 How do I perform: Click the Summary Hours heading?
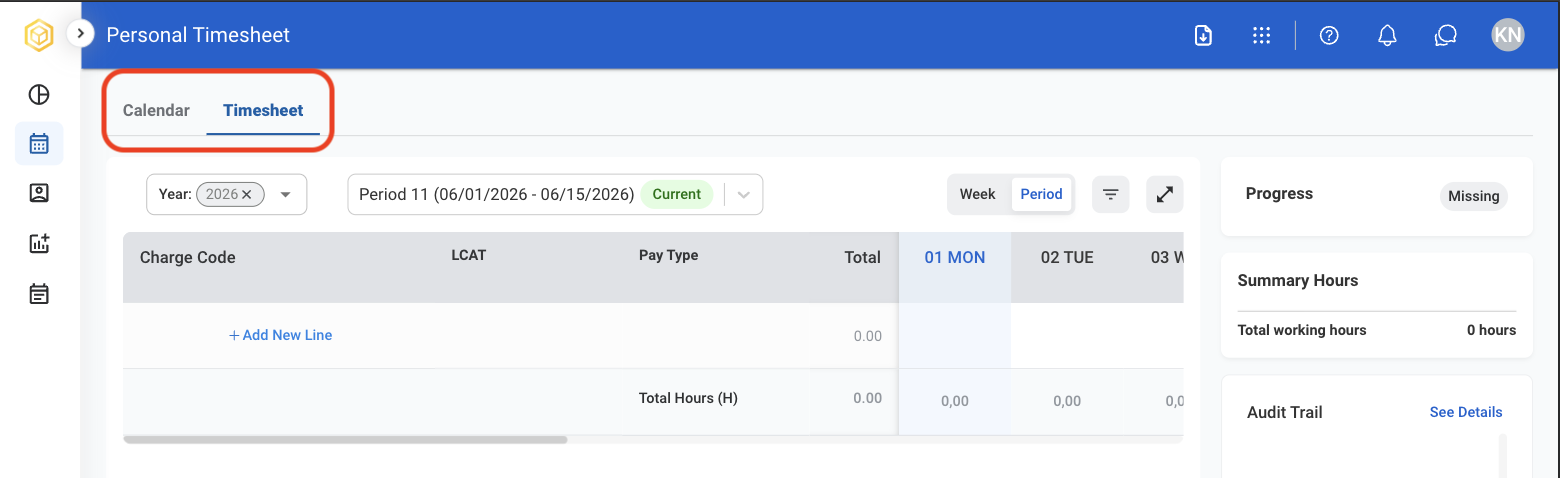point(1298,281)
